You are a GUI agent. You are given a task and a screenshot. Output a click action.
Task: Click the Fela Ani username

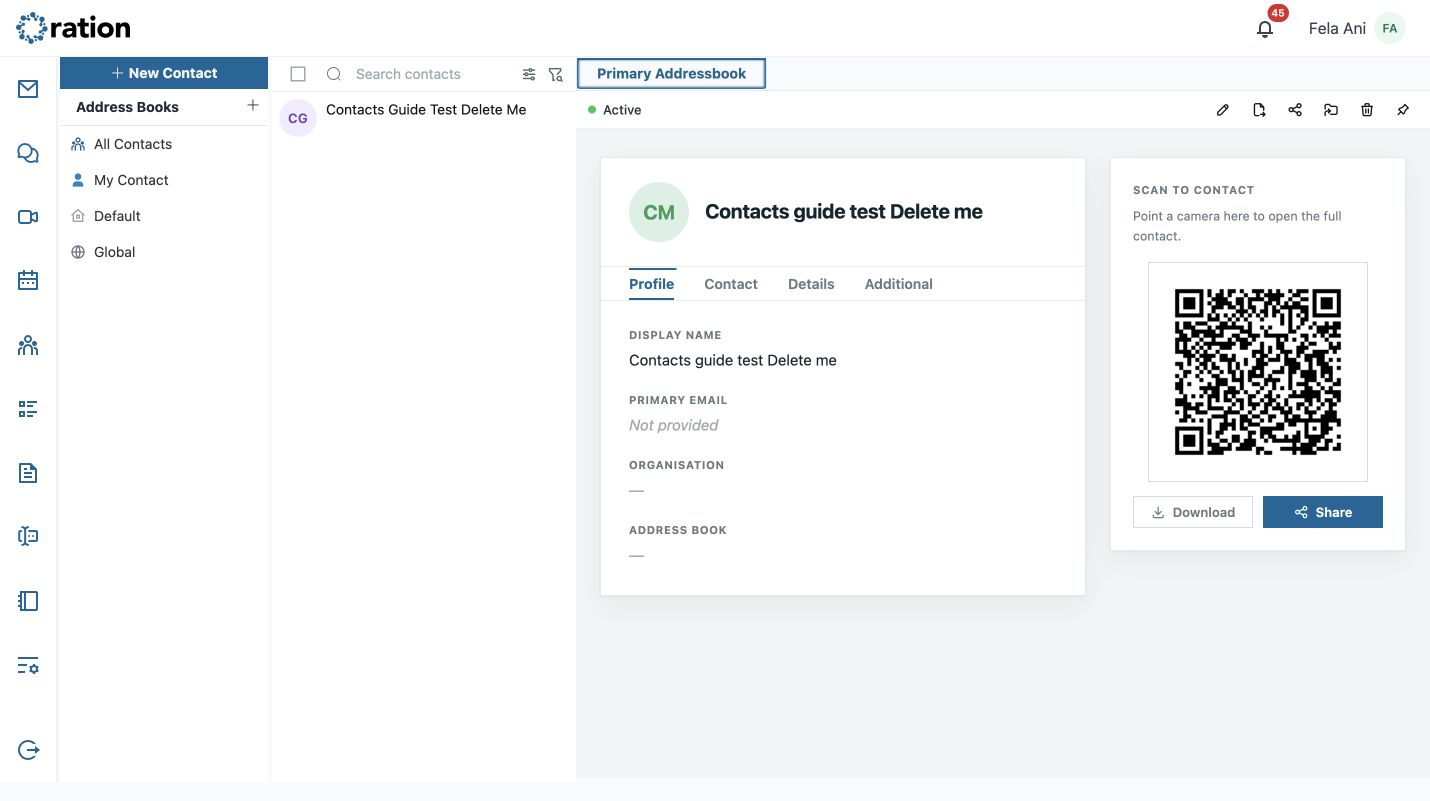[x=1337, y=29]
